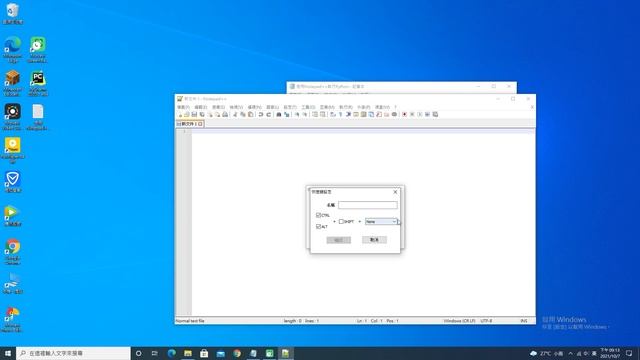Uncheck the CTRL checkbox in shortcut dialog

318,215
